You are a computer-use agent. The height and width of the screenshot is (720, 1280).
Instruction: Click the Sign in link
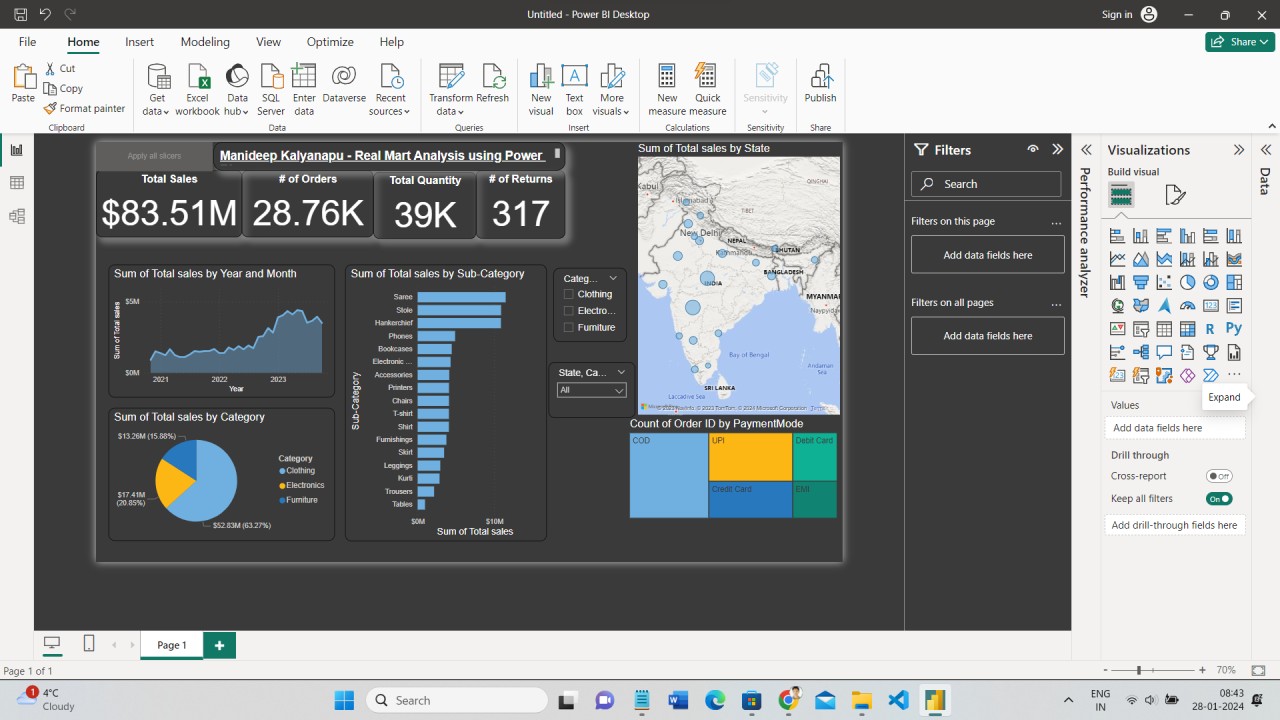click(x=1117, y=14)
